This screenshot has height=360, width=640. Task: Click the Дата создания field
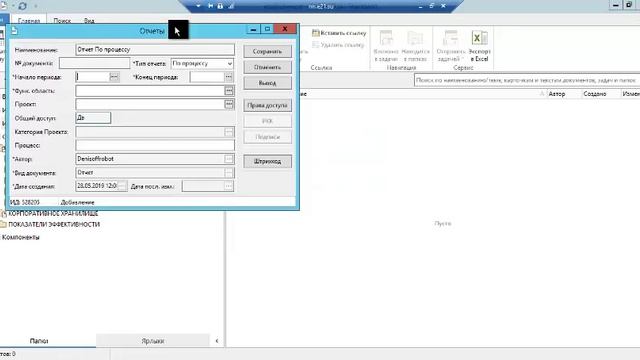pyautogui.click(x=96, y=186)
